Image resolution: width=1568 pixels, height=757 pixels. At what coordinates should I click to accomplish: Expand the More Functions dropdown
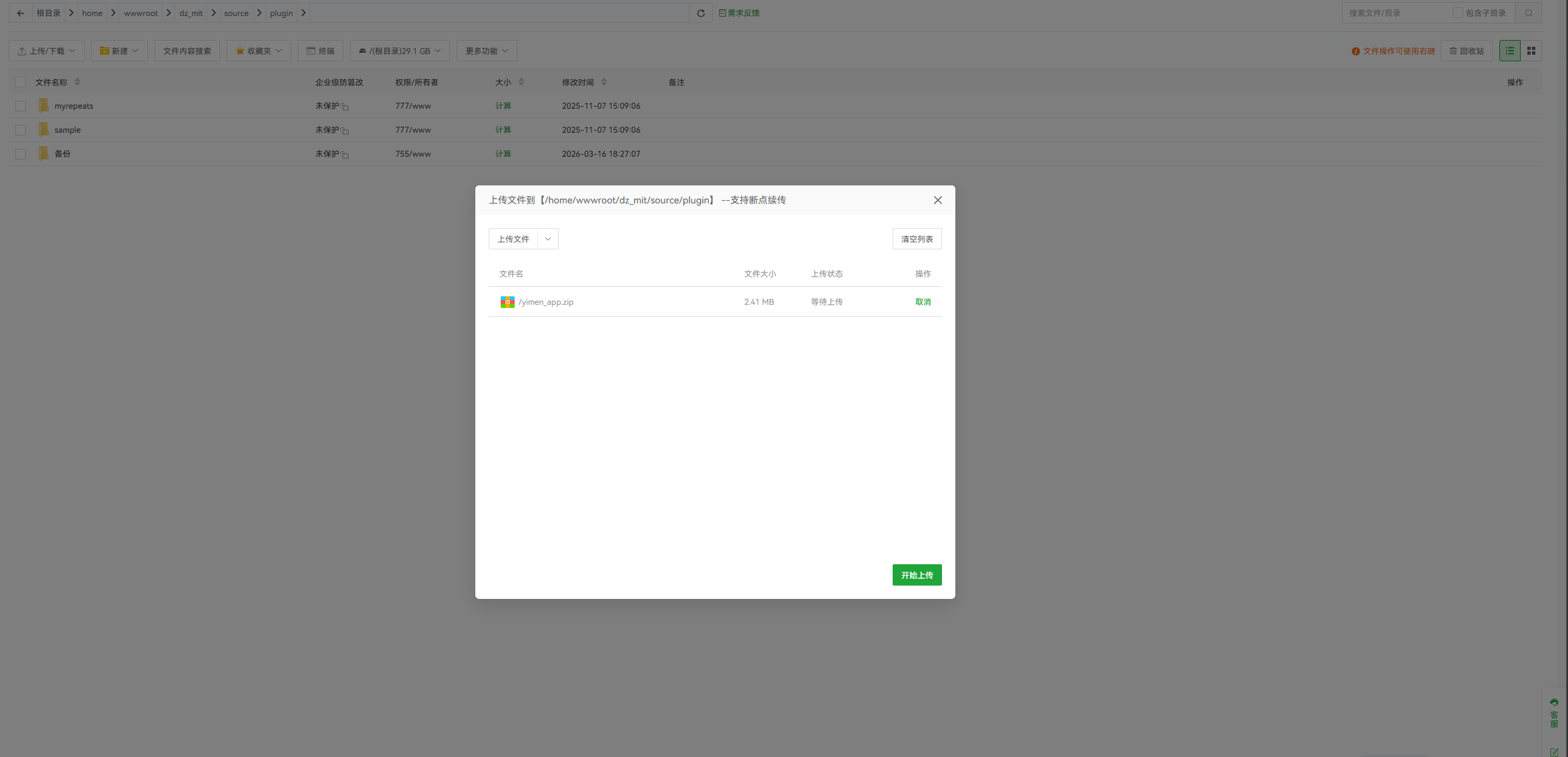coord(487,51)
